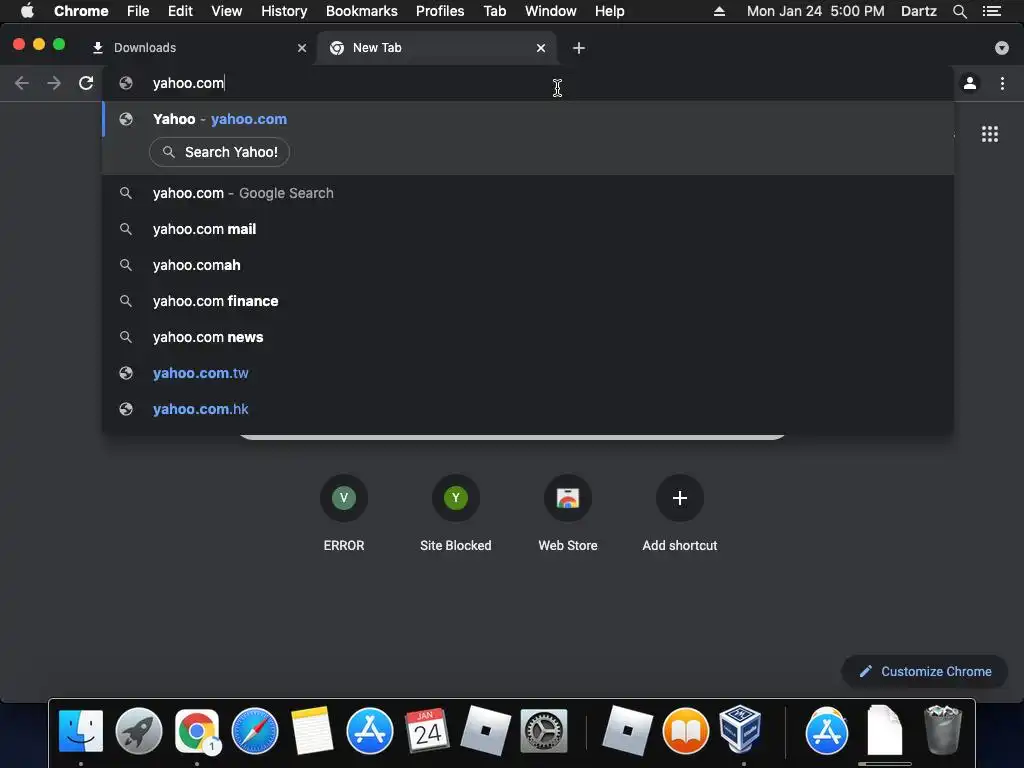Image resolution: width=1024 pixels, height=768 pixels.
Task: Open Spotlight search in menu bar
Action: pos(959,11)
